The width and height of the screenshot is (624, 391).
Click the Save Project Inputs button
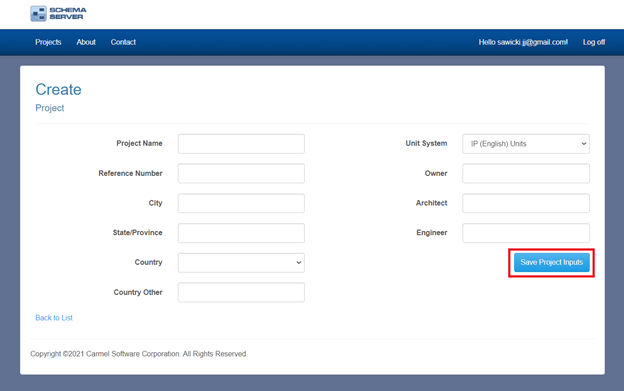[552, 263]
